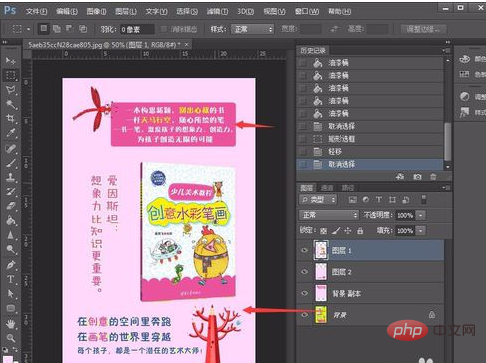This screenshot has width=486, height=363.
Task: Filter layers by smart object icon
Action: coord(406,200)
